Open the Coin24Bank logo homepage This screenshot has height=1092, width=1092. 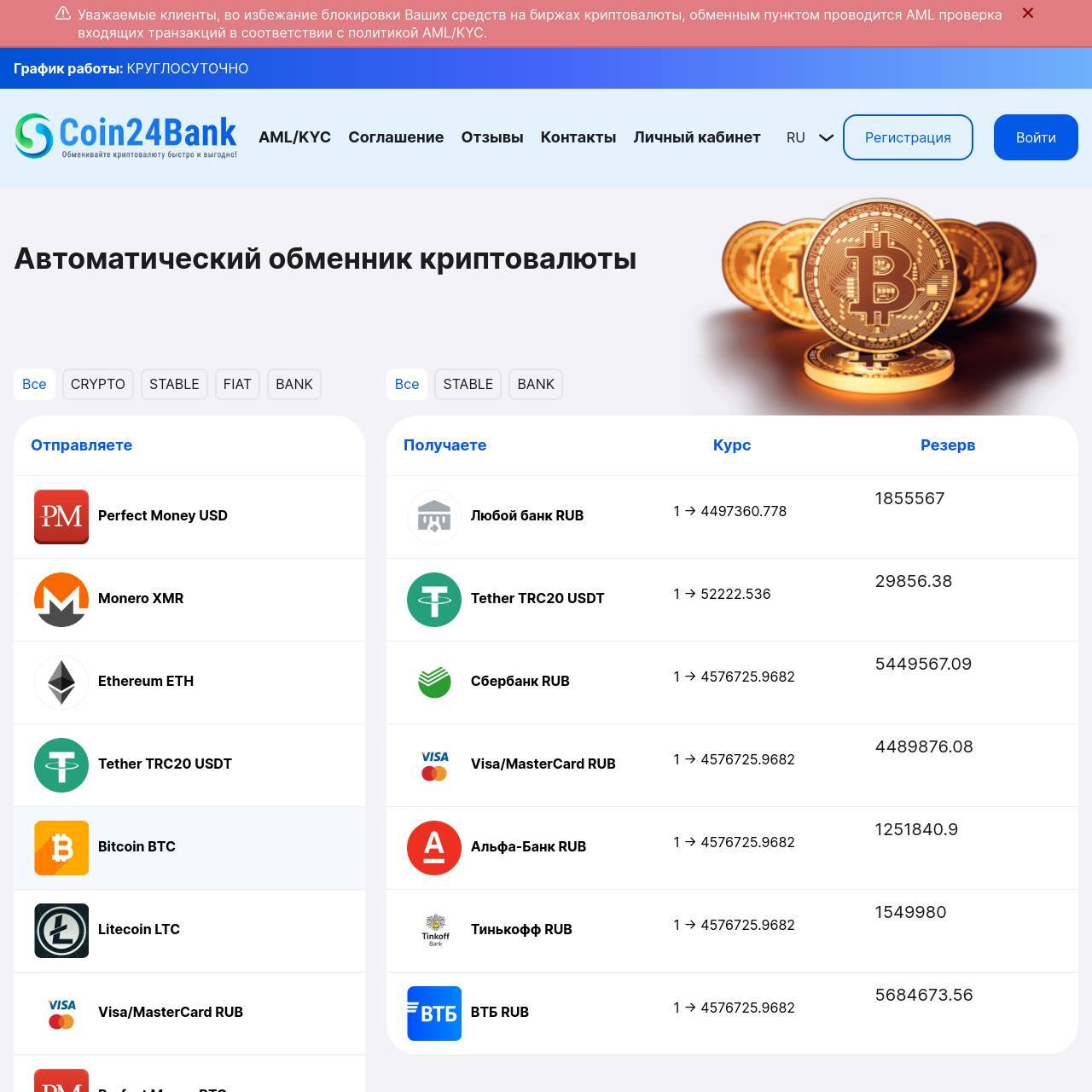pos(126,136)
